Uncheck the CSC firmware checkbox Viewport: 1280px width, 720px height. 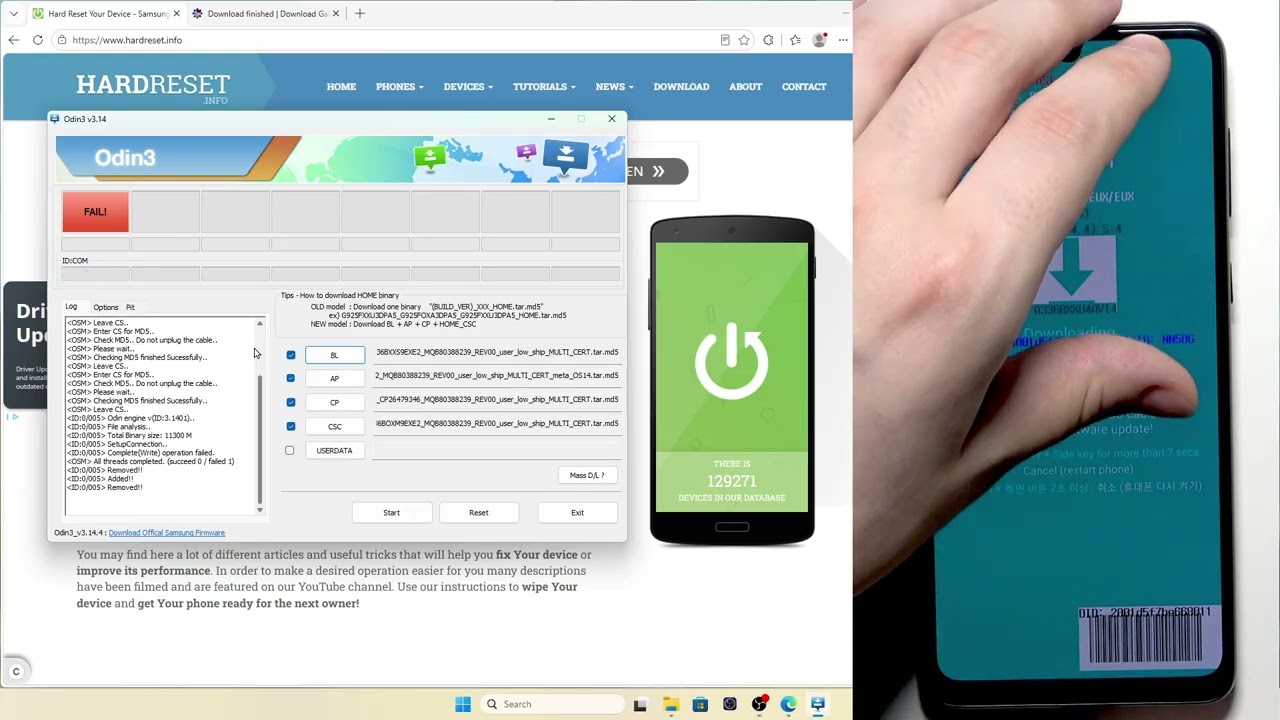(291, 427)
